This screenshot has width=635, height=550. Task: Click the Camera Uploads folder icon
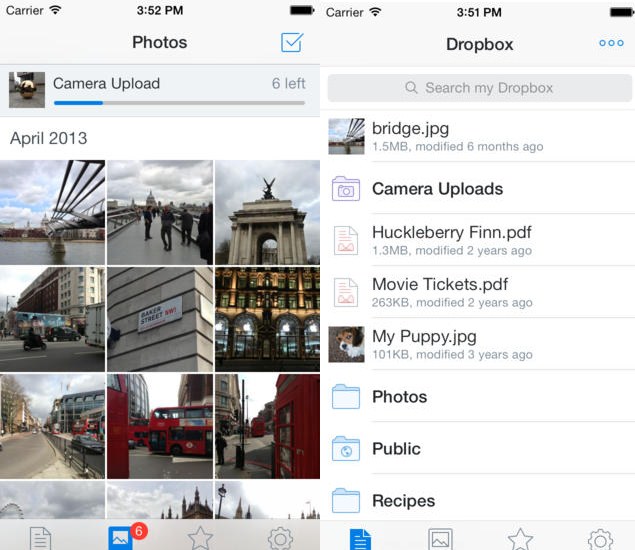[x=346, y=188]
